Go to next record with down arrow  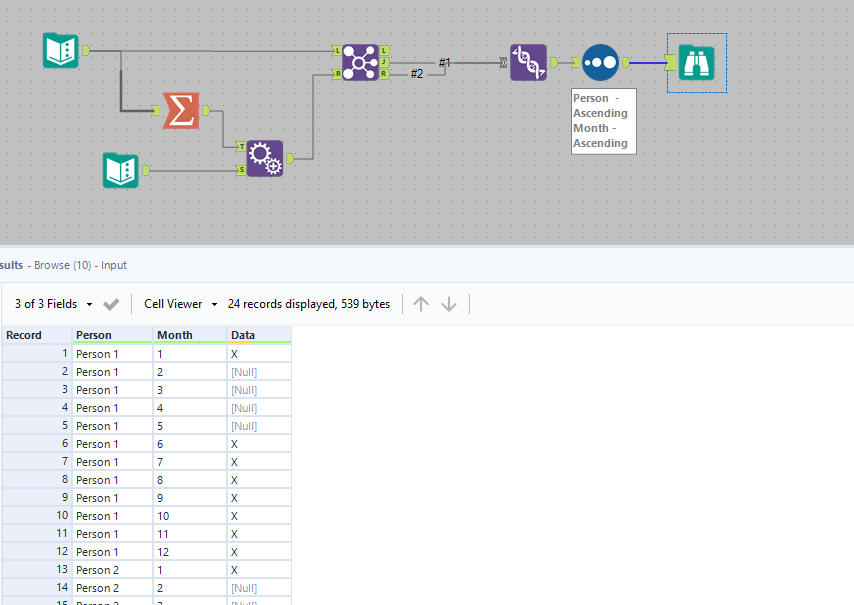click(449, 304)
